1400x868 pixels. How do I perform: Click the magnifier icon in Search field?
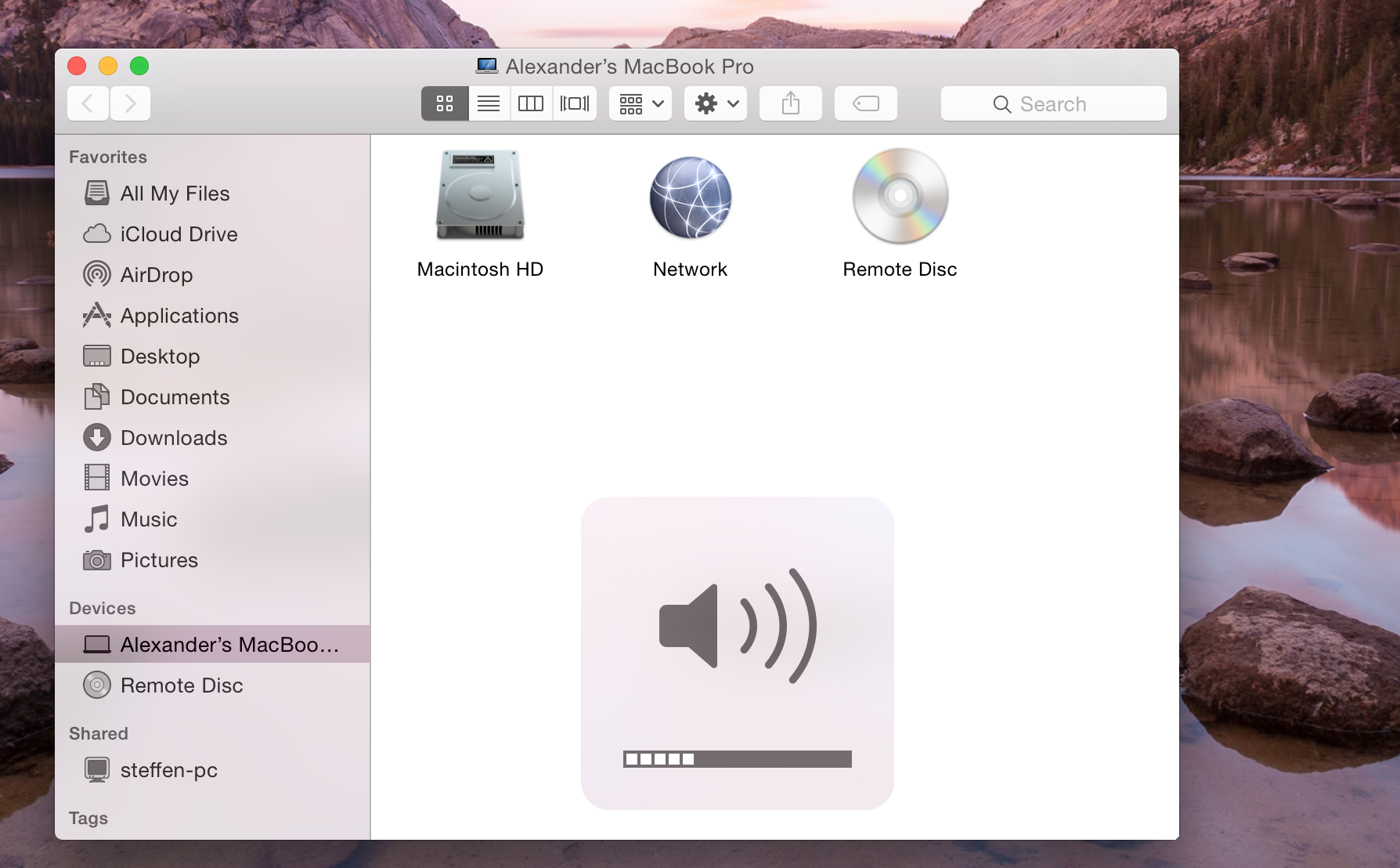coord(1002,104)
